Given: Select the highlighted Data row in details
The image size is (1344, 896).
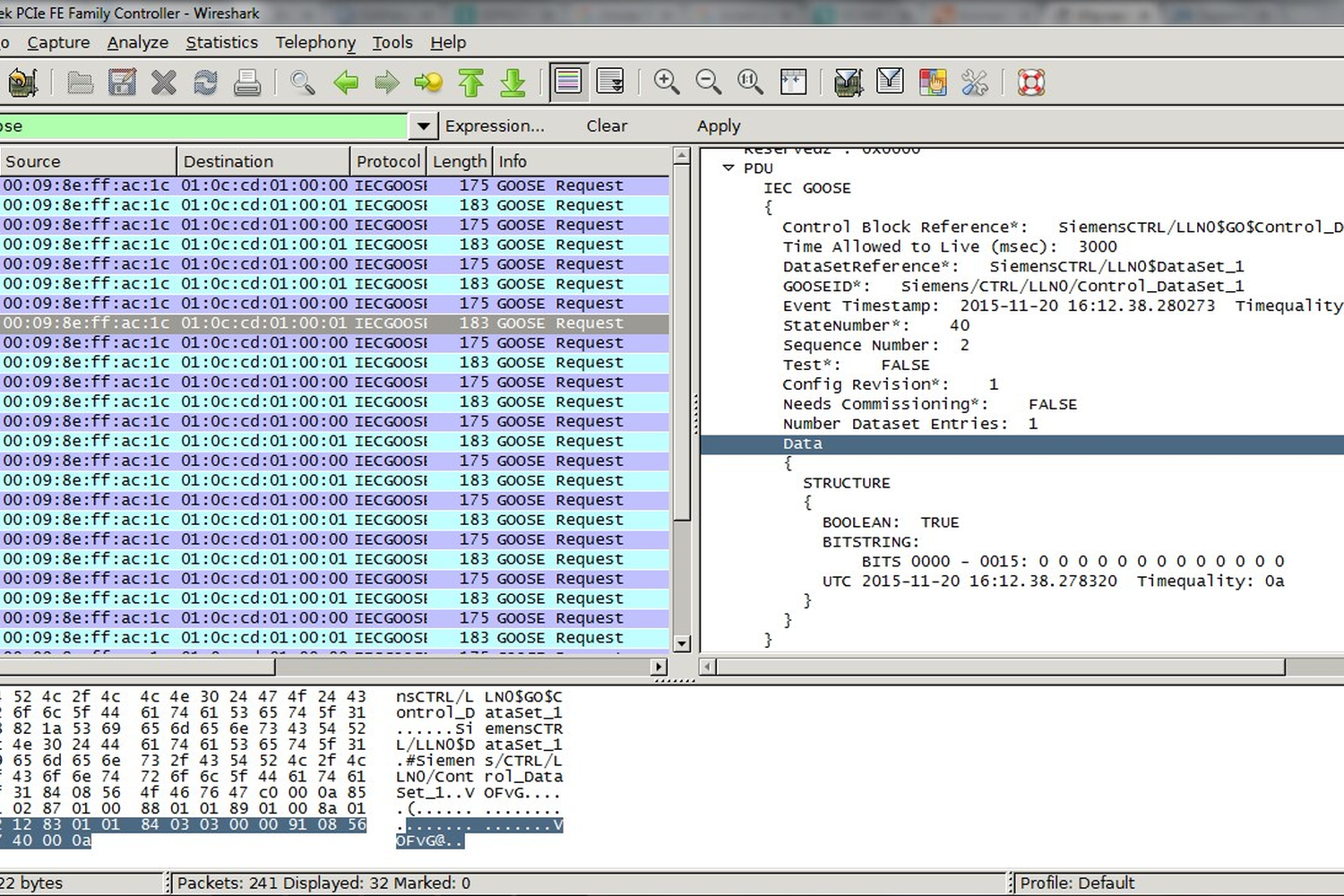Looking at the screenshot, I should 1021,444.
